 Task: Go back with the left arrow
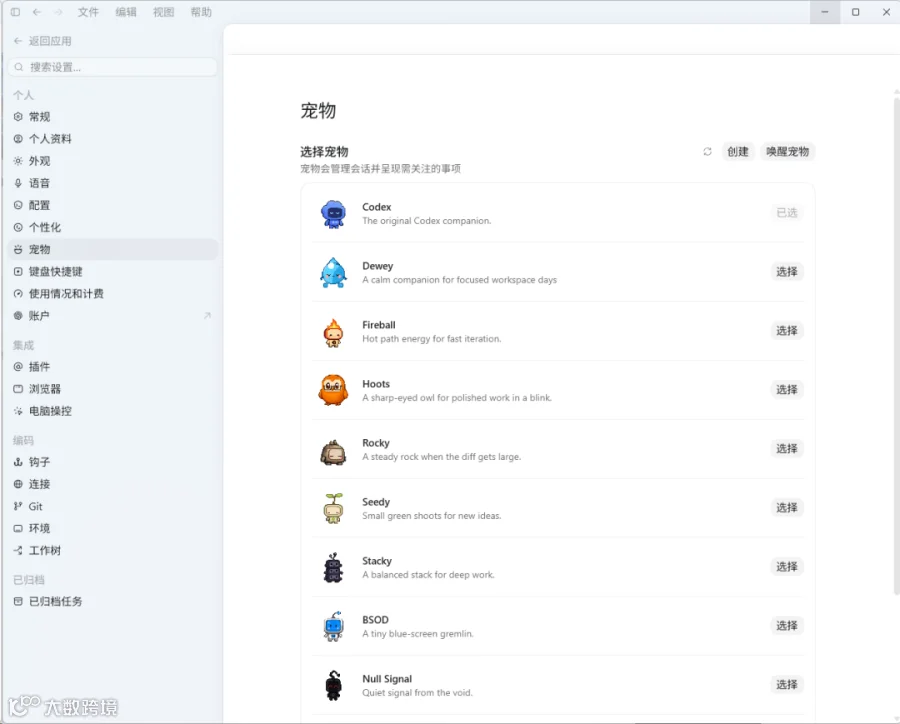pyautogui.click(x=37, y=12)
